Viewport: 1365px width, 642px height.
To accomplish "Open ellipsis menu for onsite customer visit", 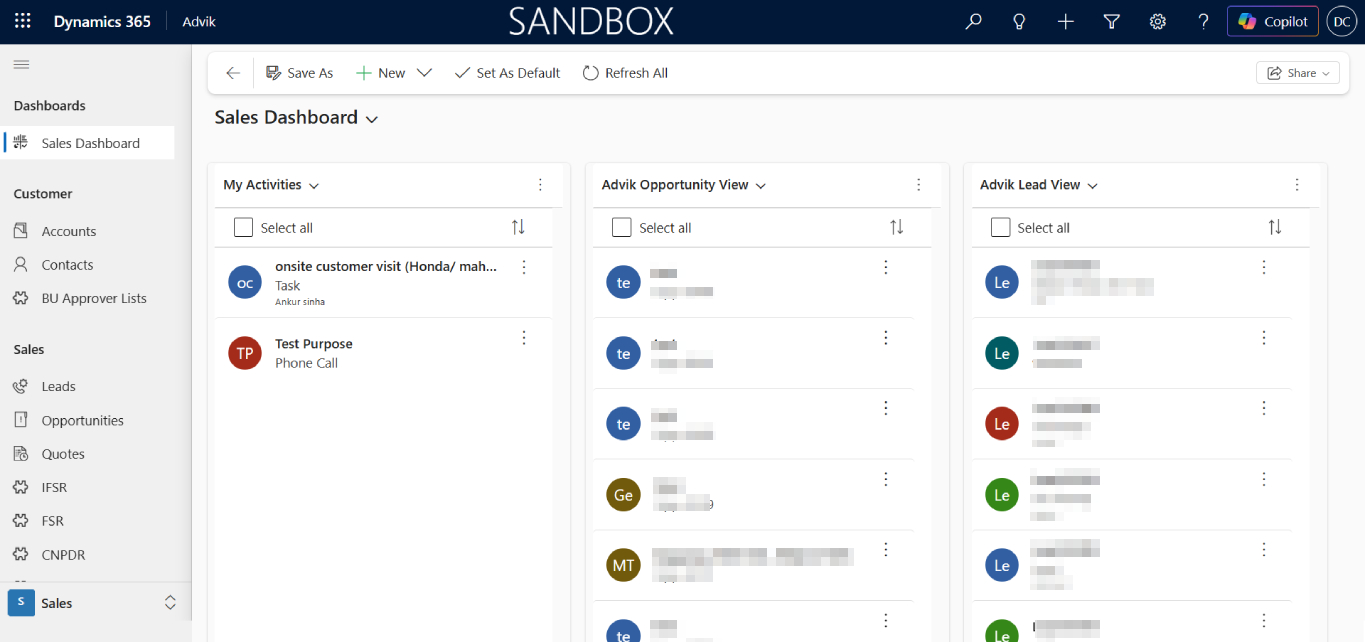I will (524, 267).
